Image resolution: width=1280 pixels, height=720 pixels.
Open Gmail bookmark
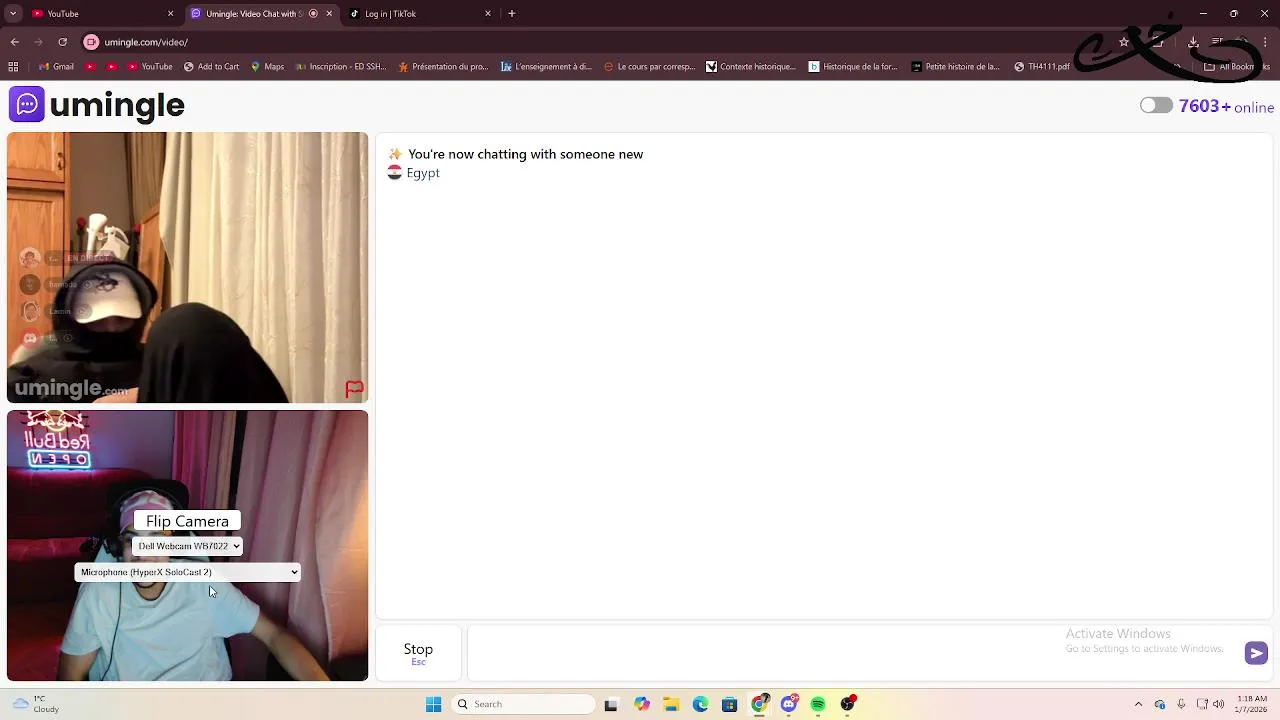click(56, 67)
